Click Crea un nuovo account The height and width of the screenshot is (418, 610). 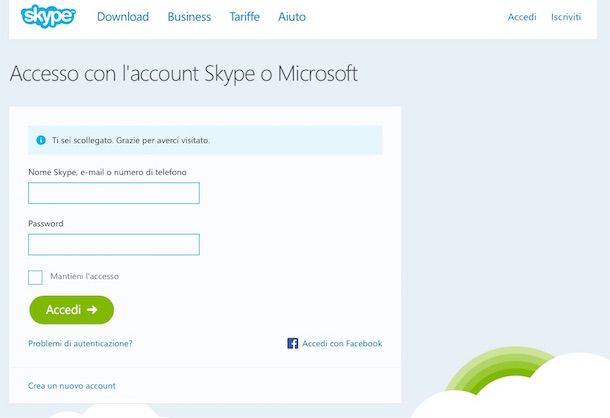[x=72, y=386]
